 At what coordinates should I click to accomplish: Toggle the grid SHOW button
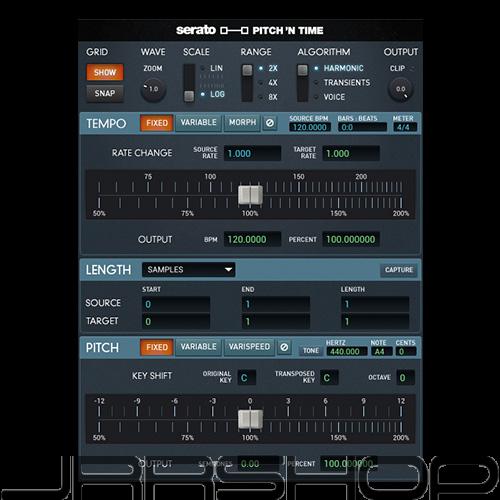(105, 72)
